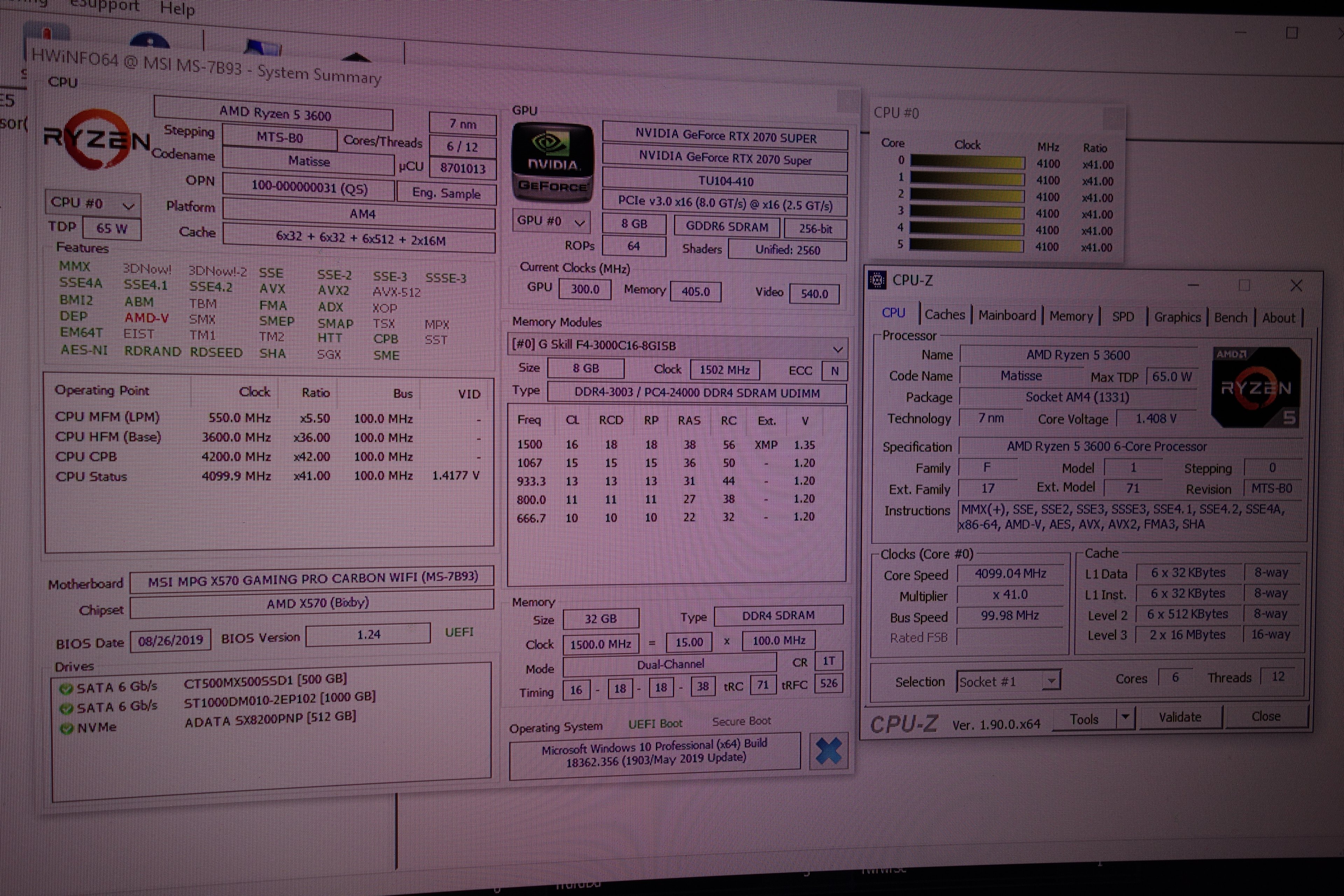The image size is (1344, 896).
Task: Click green status icon for ST1000DM010 drive
Action: (x=66, y=709)
